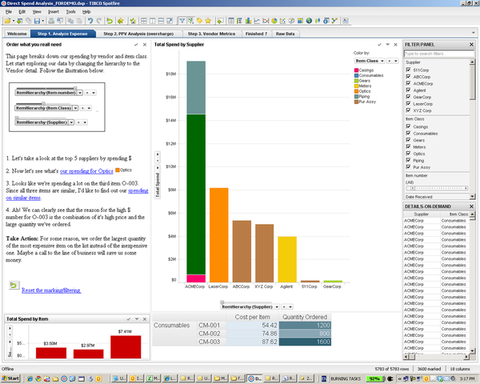Switch to the Step 3. Vendor Metrics tab

coord(211,34)
